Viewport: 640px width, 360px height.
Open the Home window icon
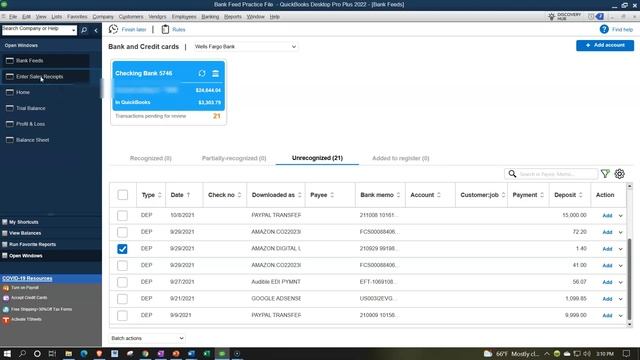pyautogui.click(x=10, y=92)
